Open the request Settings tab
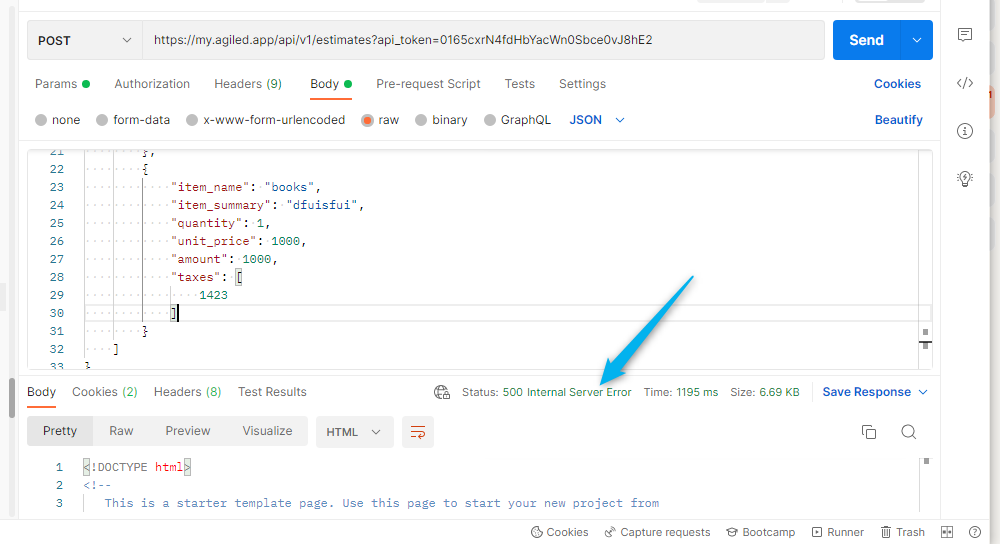1000x544 pixels. pos(582,84)
